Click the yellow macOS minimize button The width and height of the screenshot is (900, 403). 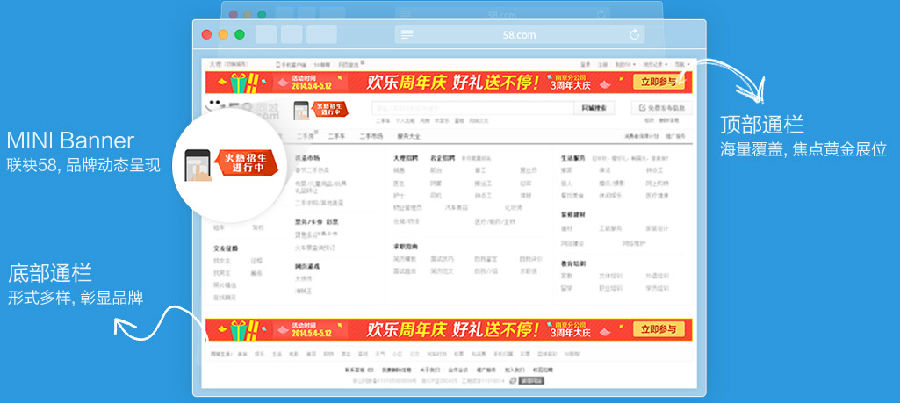point(223,35)
